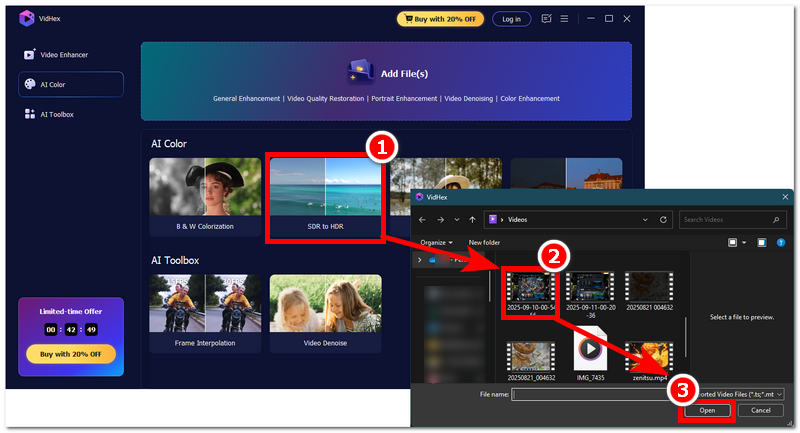Expand the recent locations chevron
The height and width of the screenshot is (433, 800).
[457, 219]
